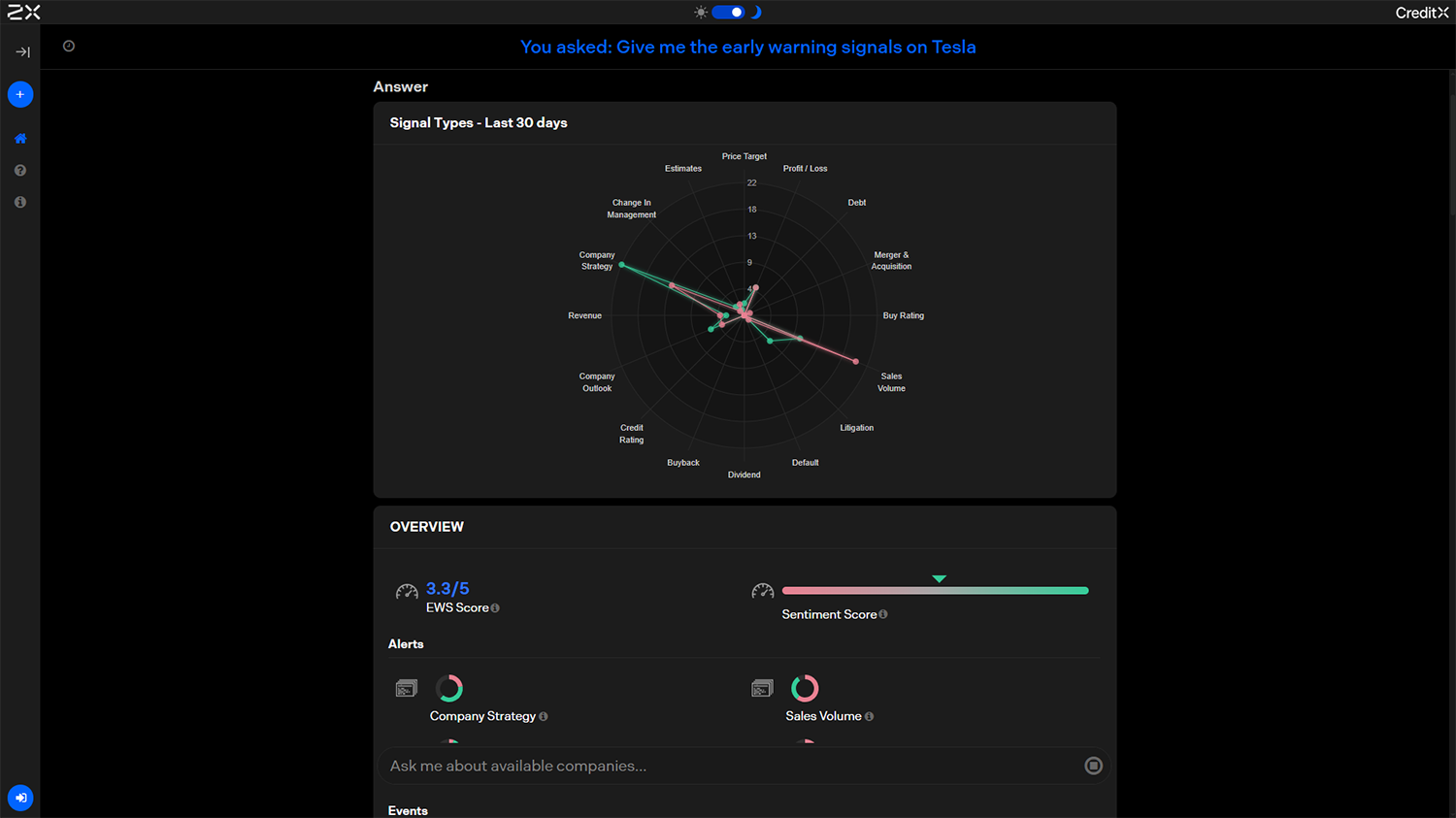The image size is (1456, 818).
Task: Click the Sentiment Score gauge icon
Action: pyautogui.click(x=763, y=591)
